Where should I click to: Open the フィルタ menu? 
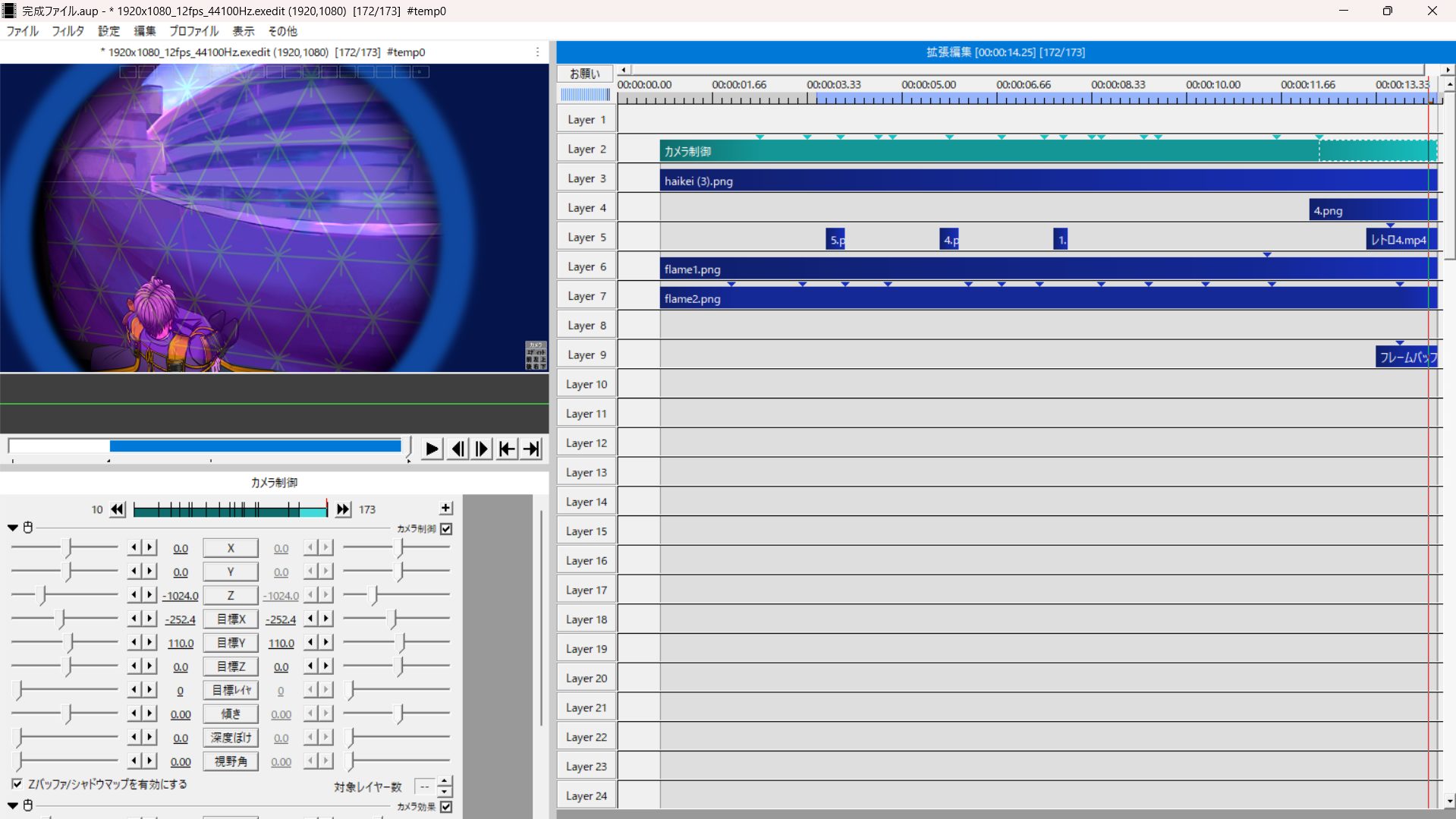[68, 31]
